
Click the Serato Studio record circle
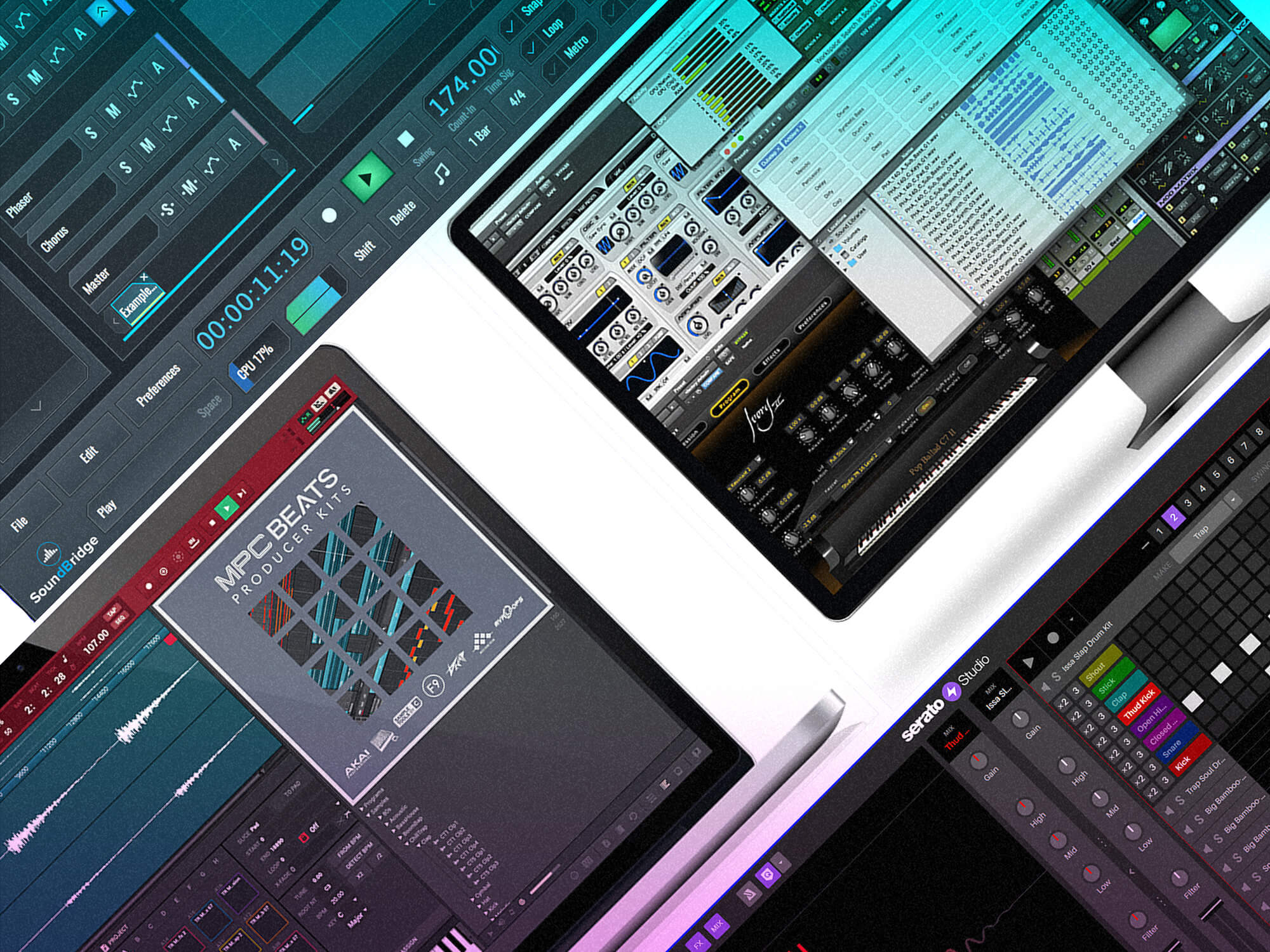1052,638
